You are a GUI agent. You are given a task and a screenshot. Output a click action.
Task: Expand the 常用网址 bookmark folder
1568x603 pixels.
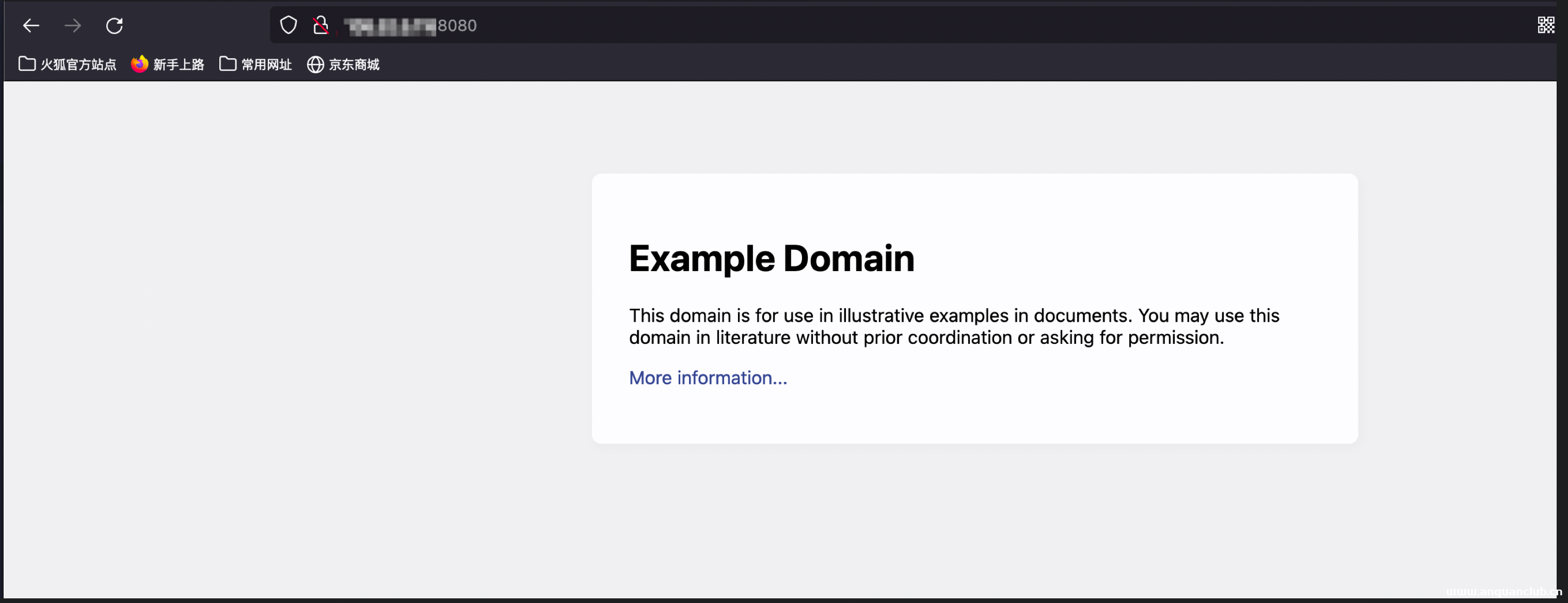pyautogui.click(x=266, y=65)
